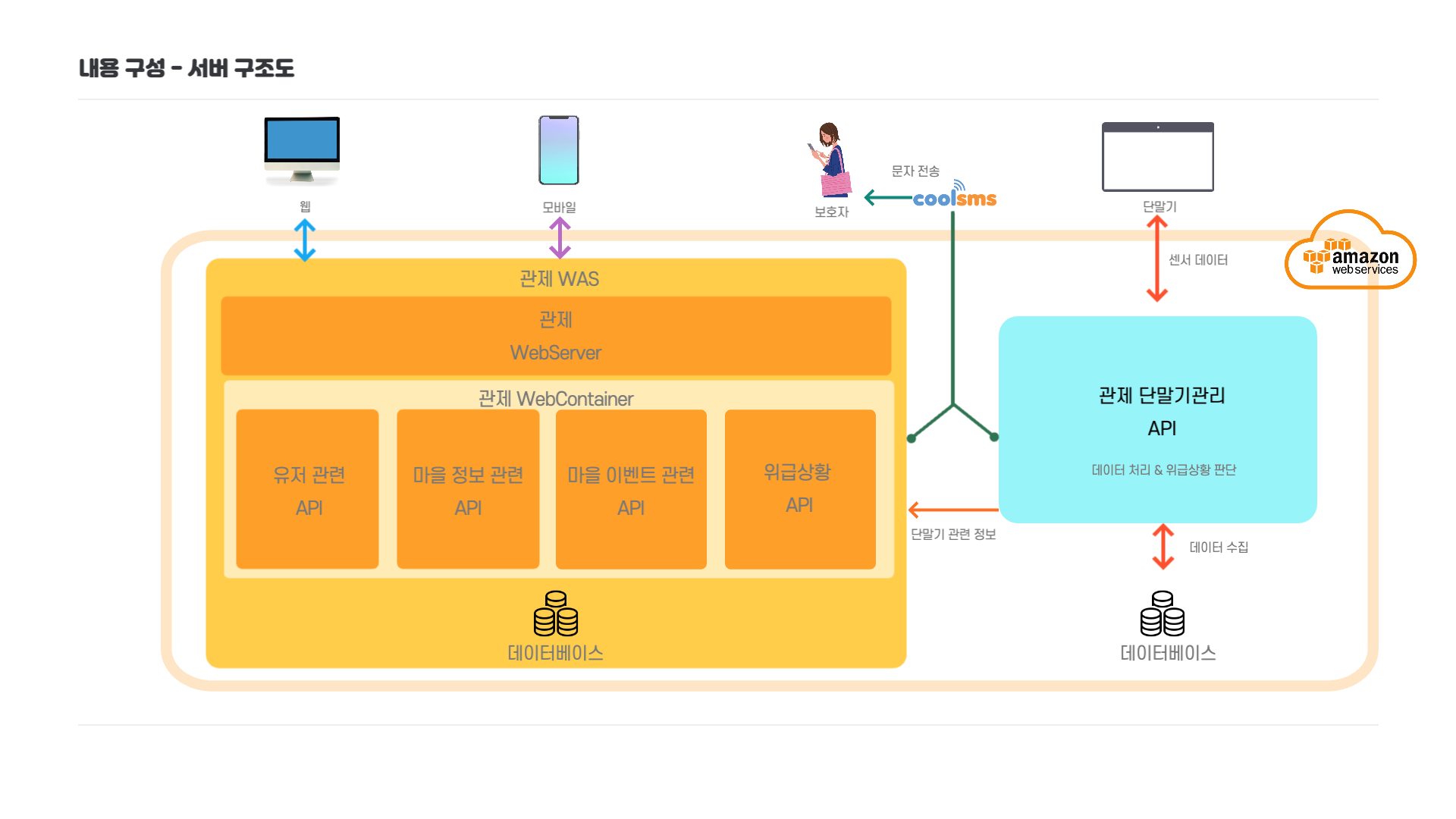Click the red 센서 데이터 arrow

(1157, 258)
